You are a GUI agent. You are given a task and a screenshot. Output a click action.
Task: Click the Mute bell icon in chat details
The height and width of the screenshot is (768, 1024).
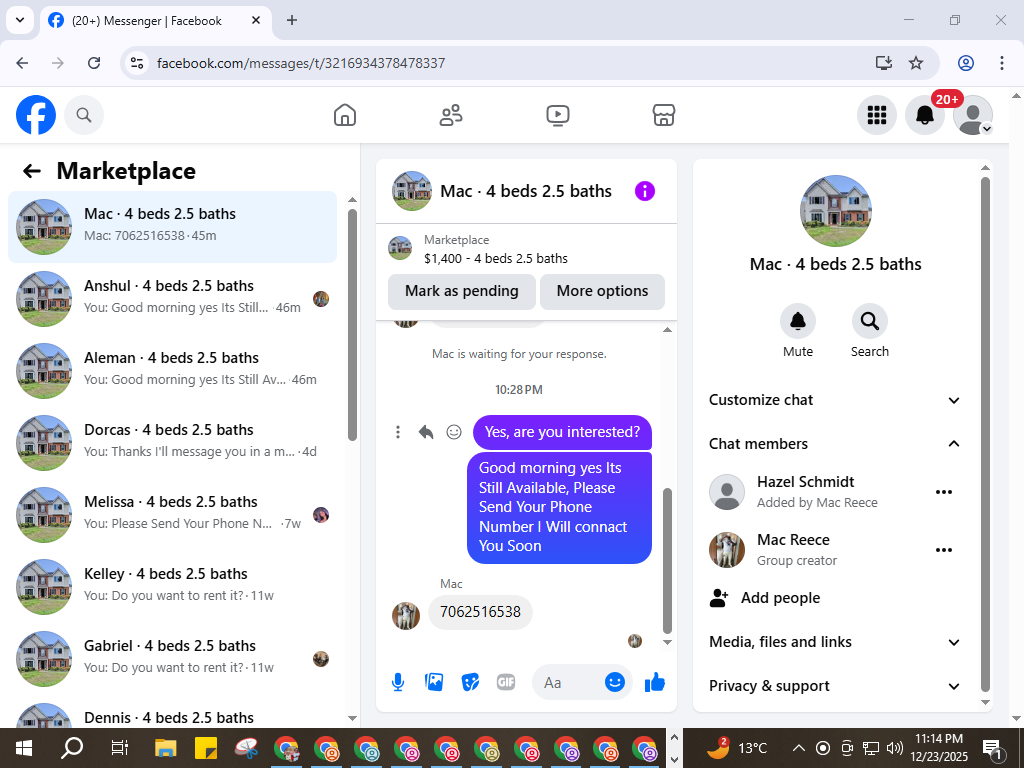coord(798,321)
